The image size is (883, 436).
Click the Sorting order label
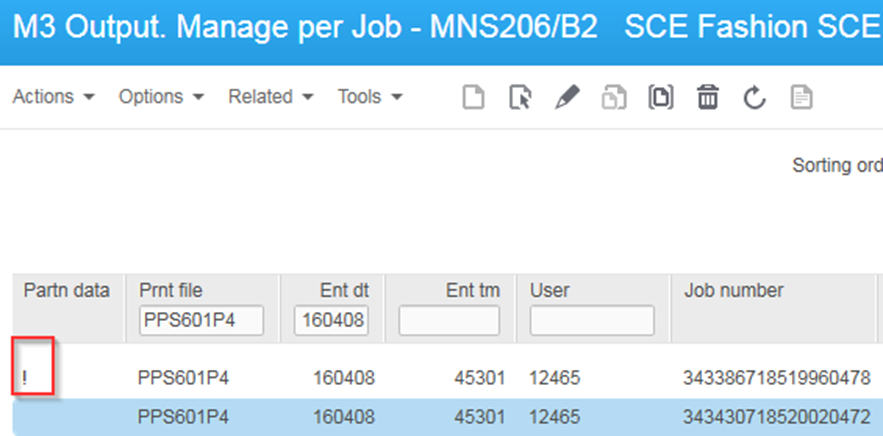(x=837, y=166)
